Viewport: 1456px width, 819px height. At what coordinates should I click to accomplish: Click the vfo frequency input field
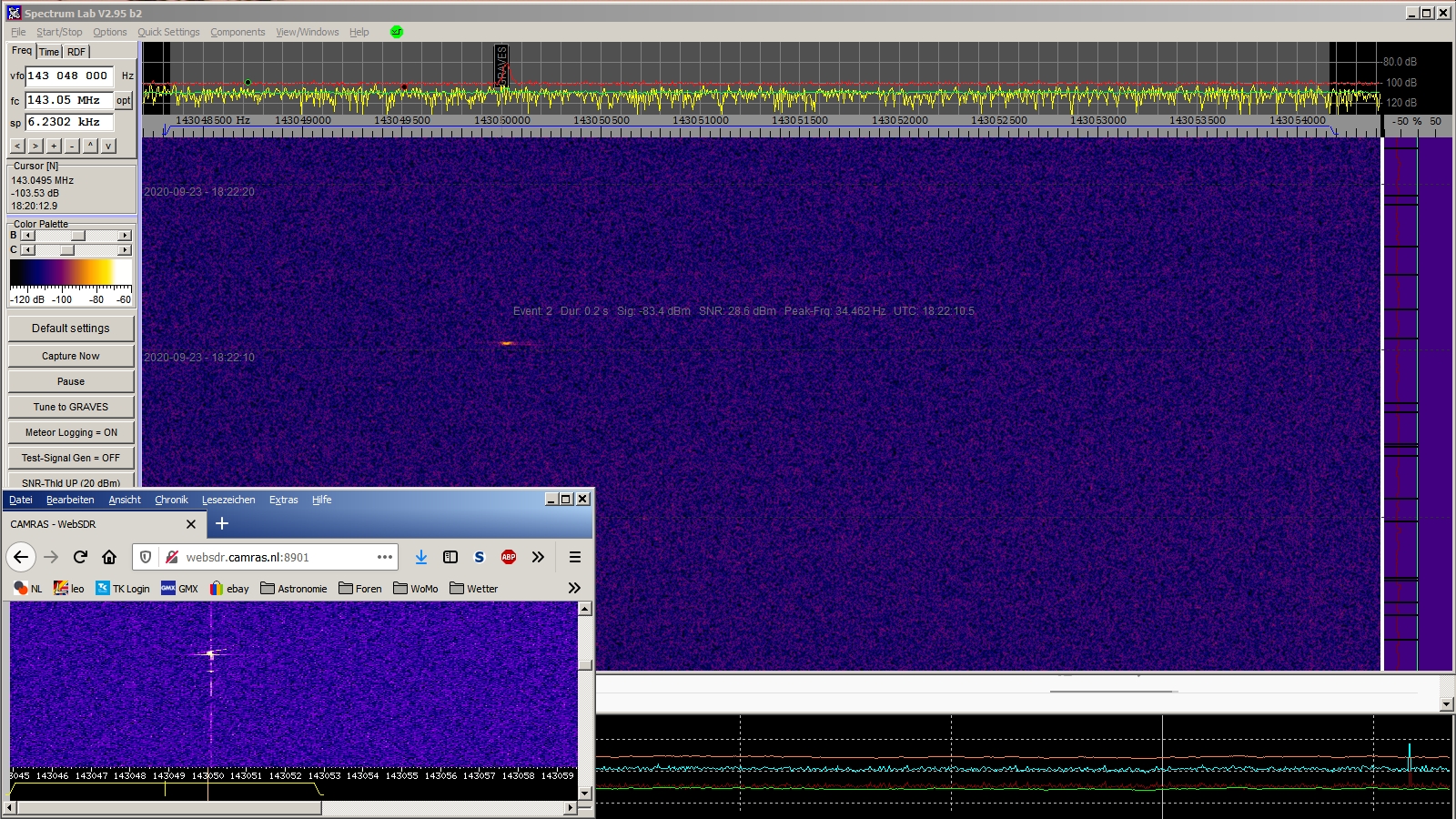(x=69, y=76)
